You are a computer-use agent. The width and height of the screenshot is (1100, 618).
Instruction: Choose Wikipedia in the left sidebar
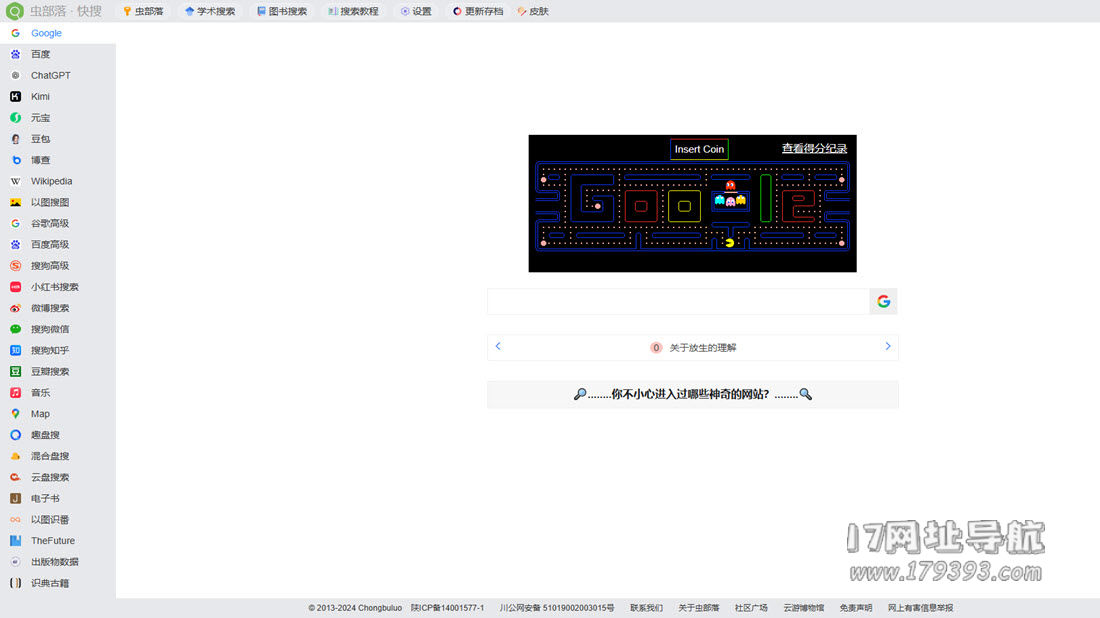point(51,182)
